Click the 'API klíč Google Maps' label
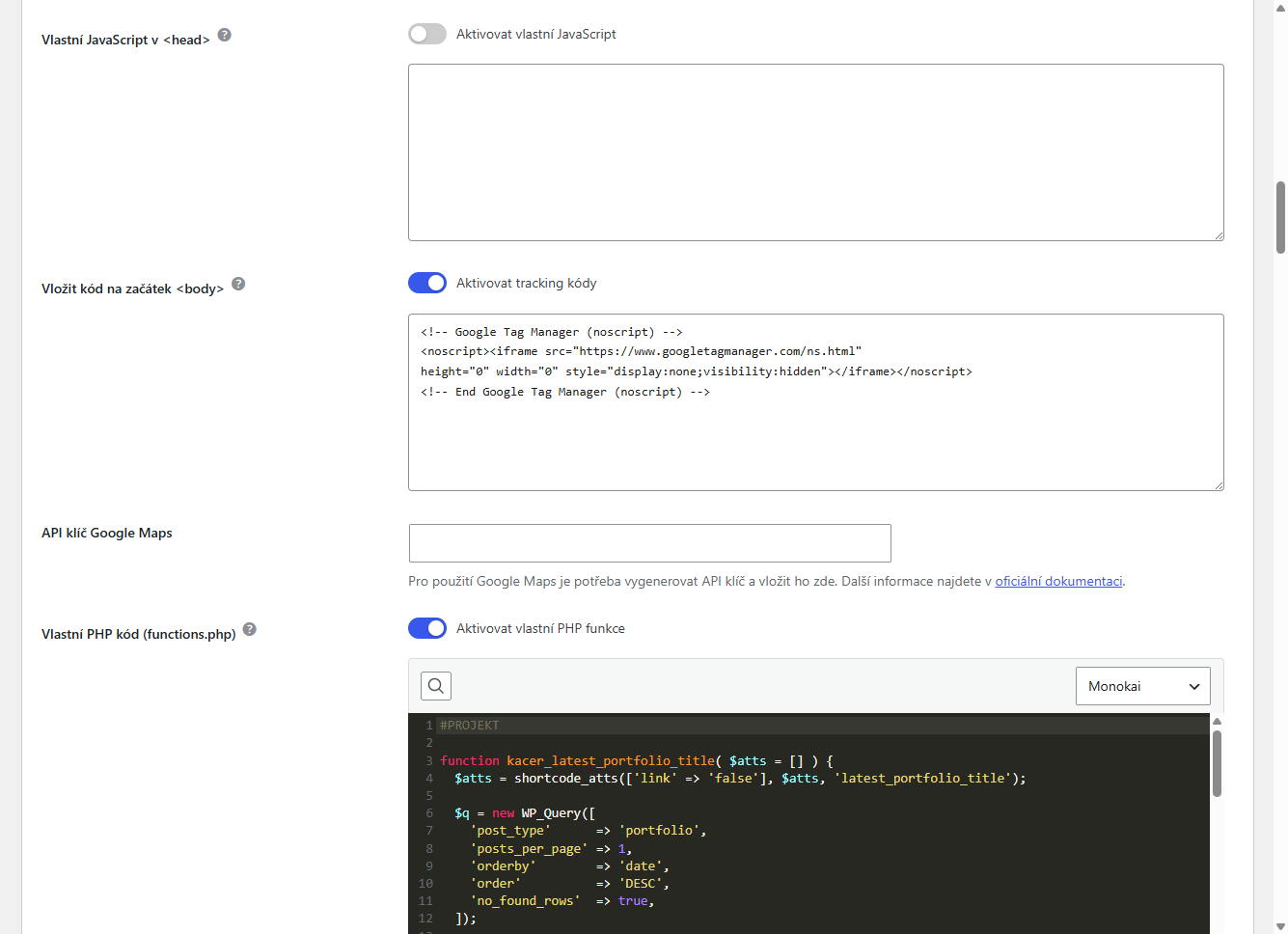Image resolution: width=1288 pixels, height=934 pixels. (107, 533)
